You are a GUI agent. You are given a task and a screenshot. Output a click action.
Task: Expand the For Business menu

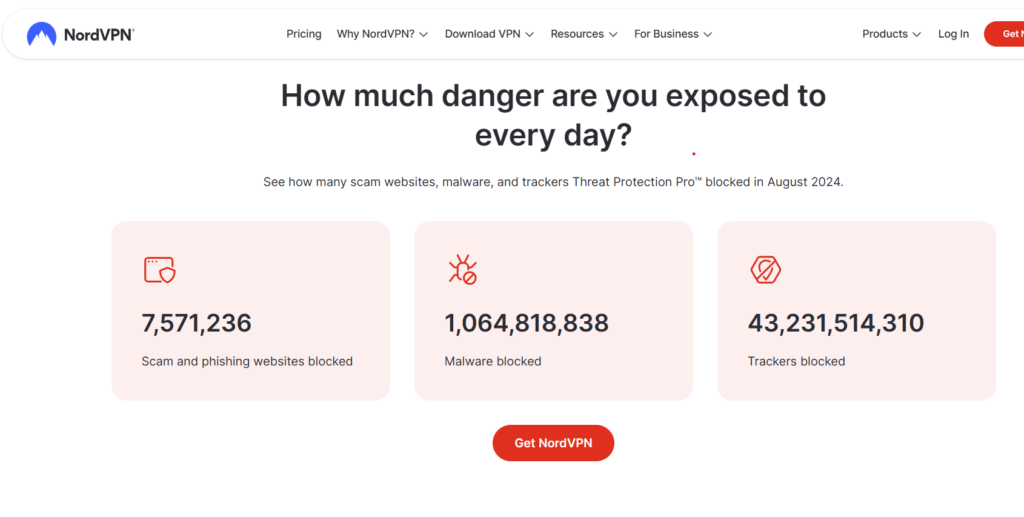[673, 34]
